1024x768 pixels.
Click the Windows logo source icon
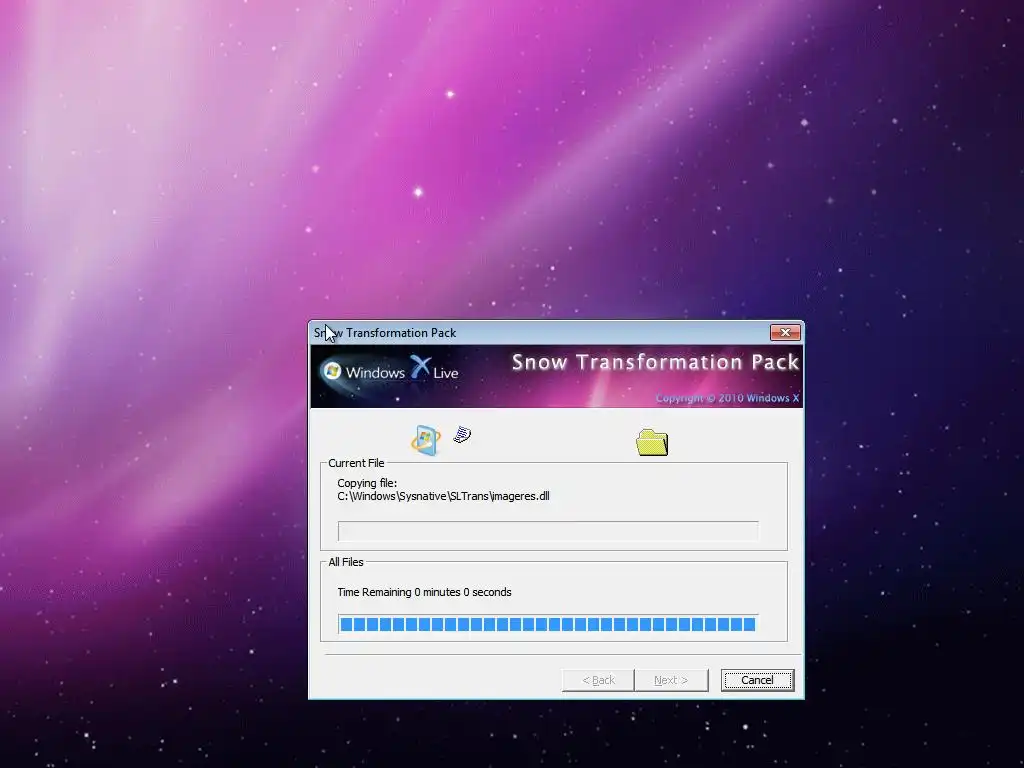(426, 440)
